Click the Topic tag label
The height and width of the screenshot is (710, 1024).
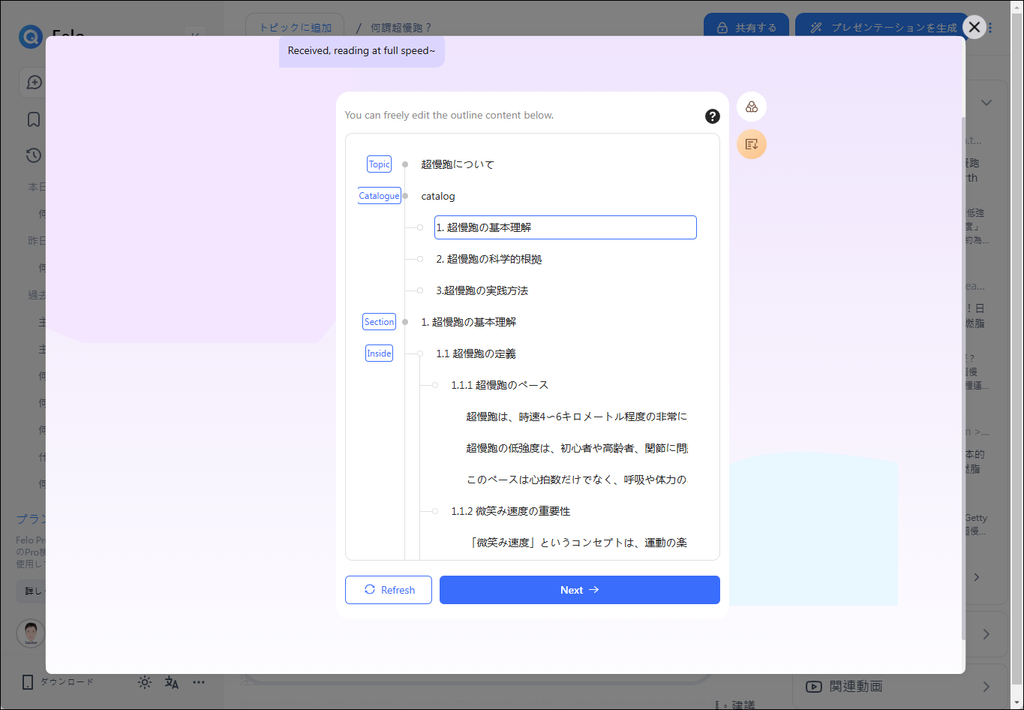coord(379,164)
